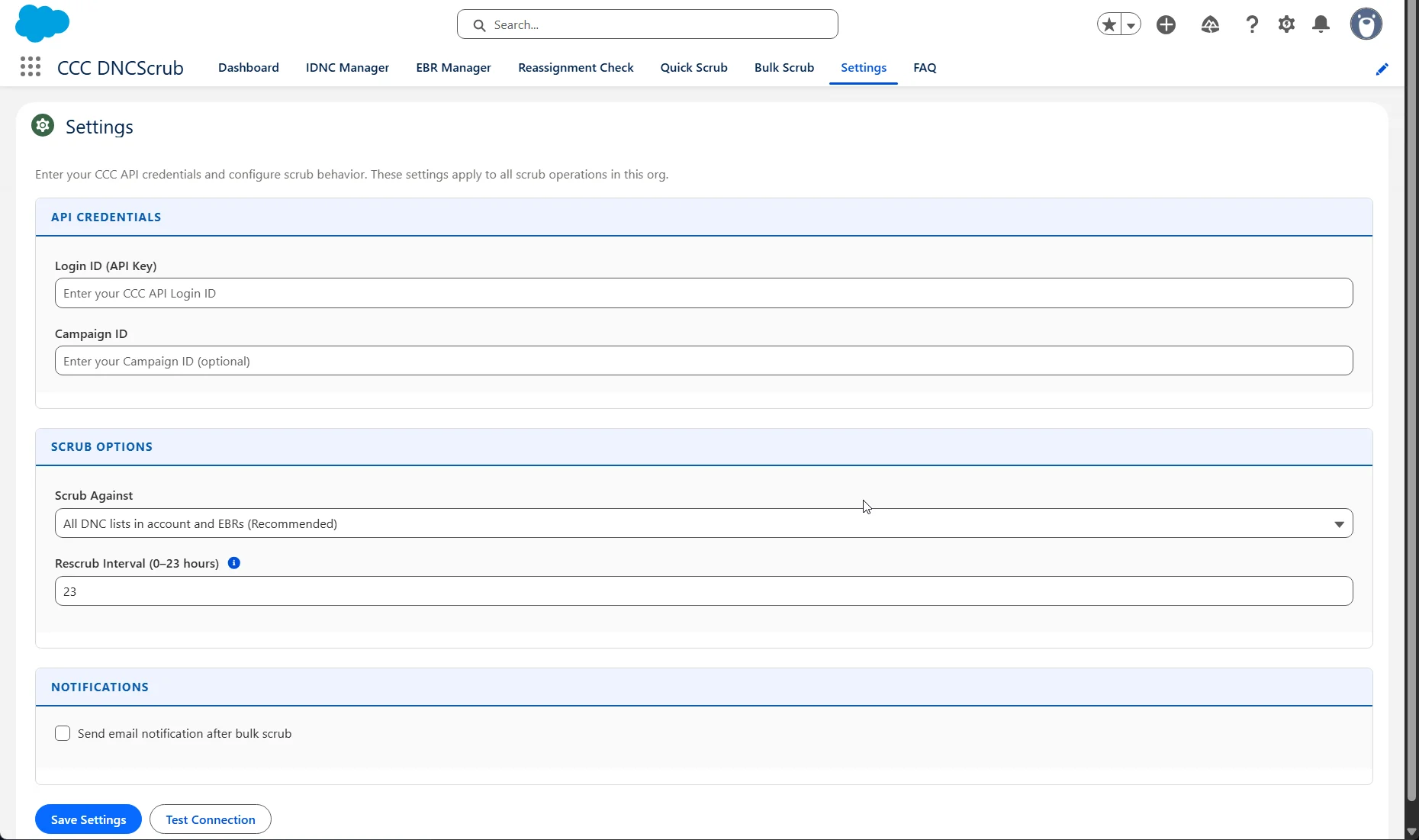Open the Quick Scrub tab
Screen dimensions: 1419x840
click(x=694, y=67)
